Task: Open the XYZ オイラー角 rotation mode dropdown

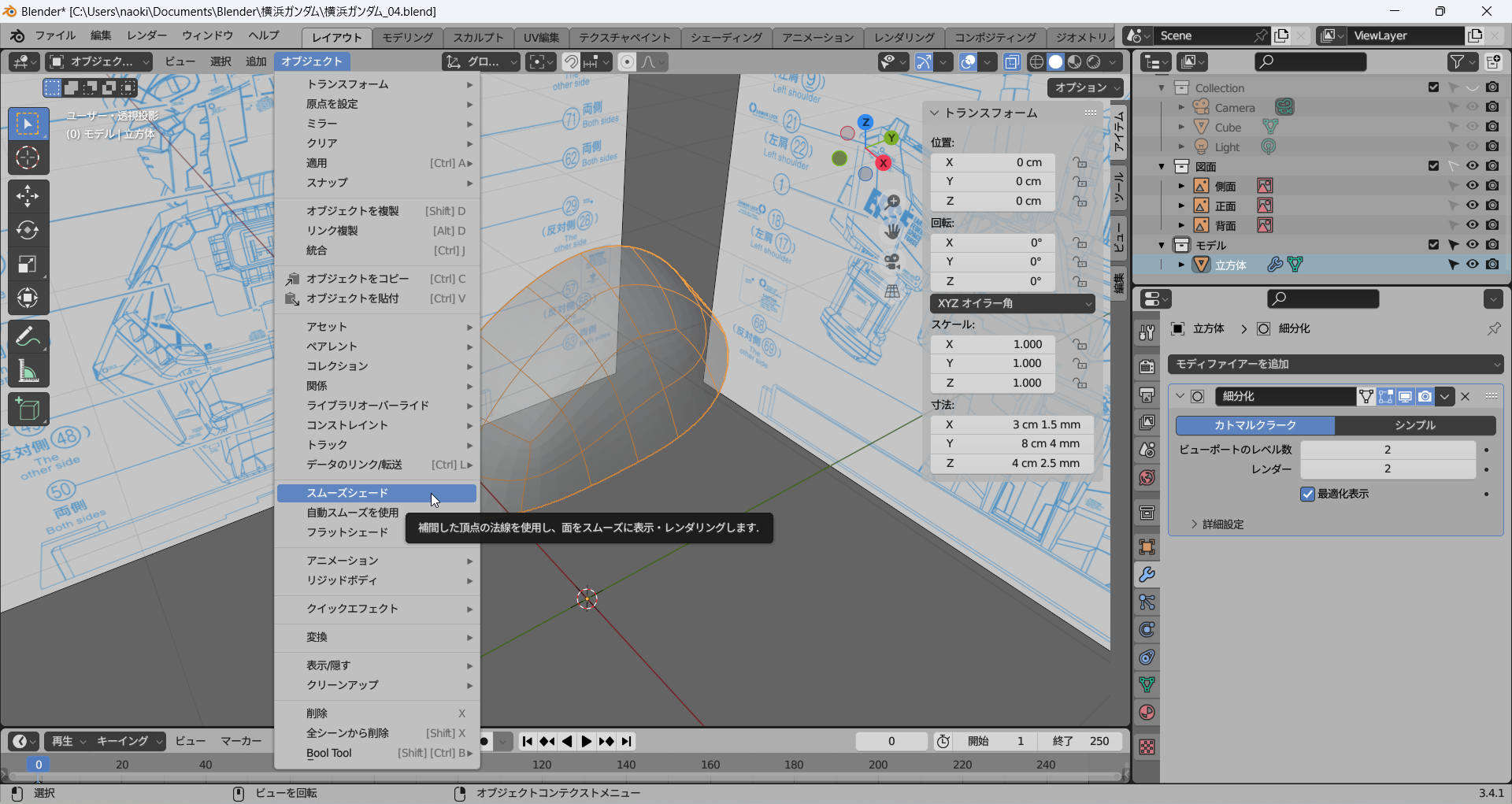Action: [1013, 303]
